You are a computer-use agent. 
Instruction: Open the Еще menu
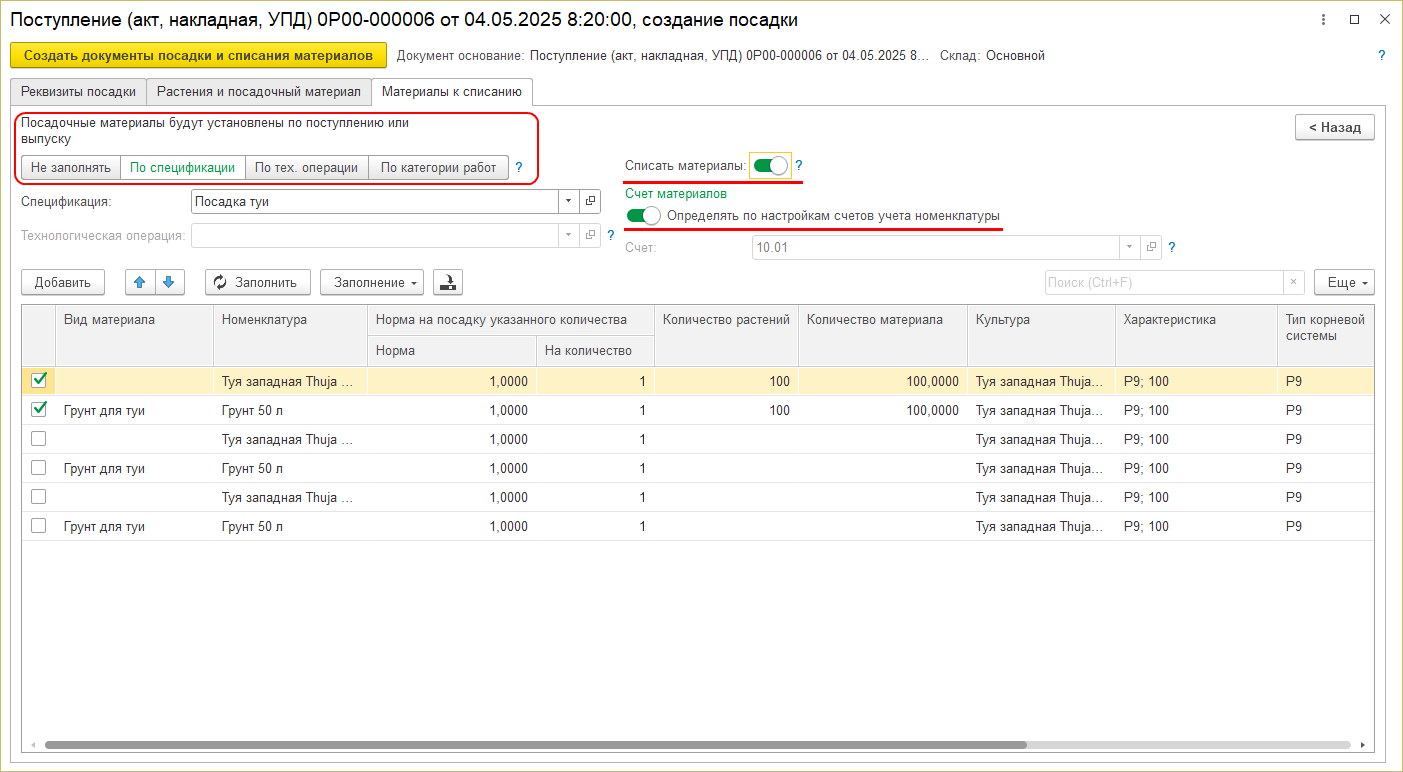point(1343,283)
